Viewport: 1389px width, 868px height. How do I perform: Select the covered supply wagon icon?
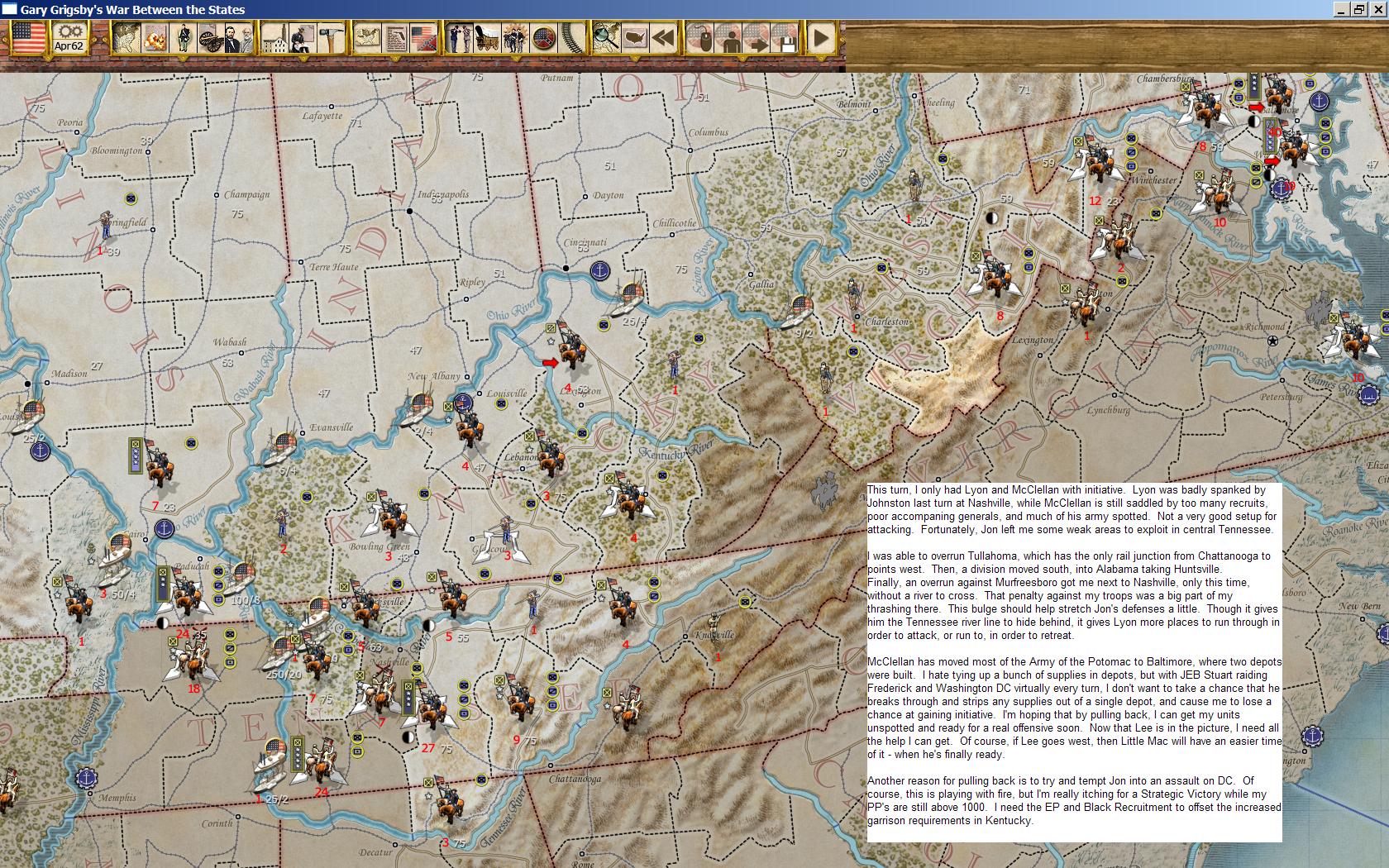pos(487,38)
